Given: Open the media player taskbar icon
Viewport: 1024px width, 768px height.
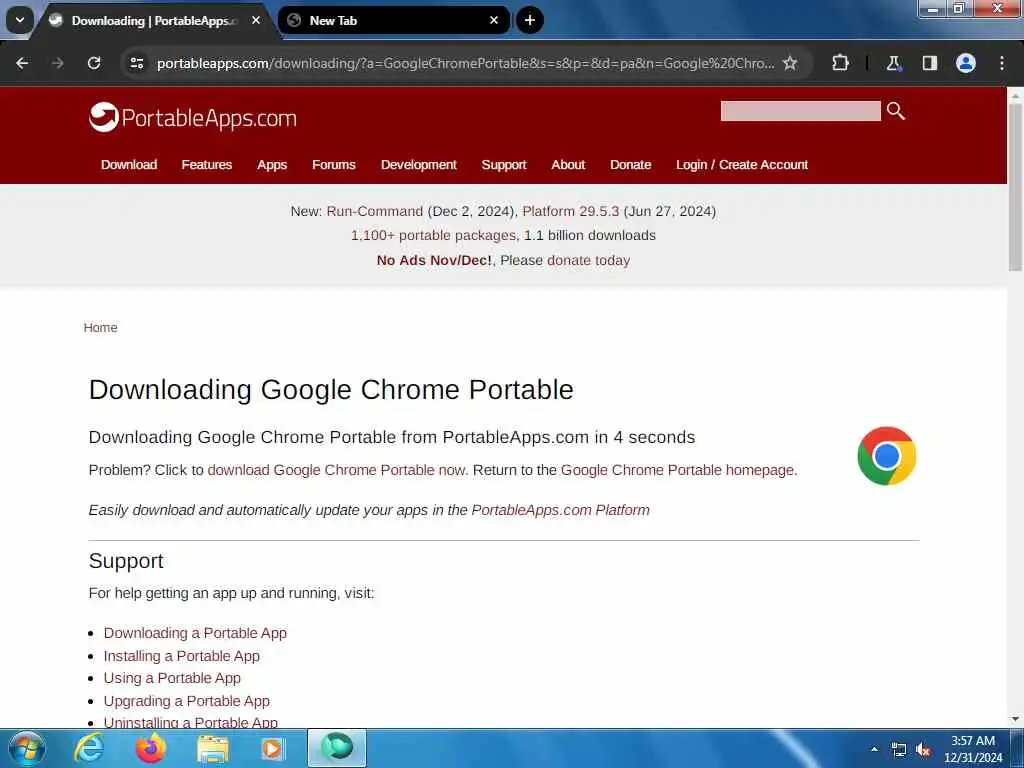Looking at the screenshot, I should [x=272, y=748].
